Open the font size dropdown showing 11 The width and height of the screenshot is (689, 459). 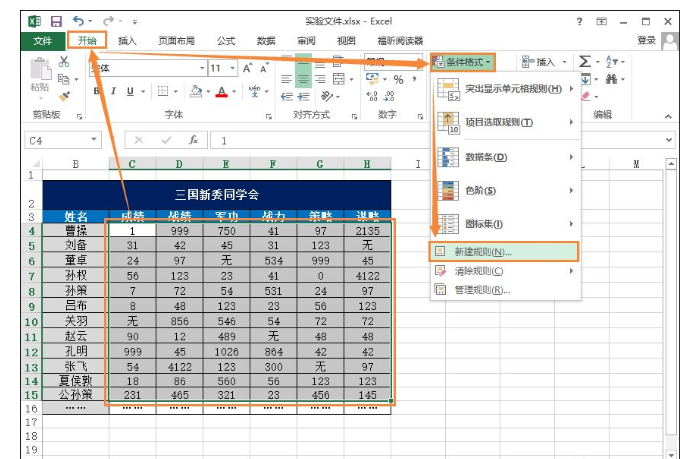230,68
